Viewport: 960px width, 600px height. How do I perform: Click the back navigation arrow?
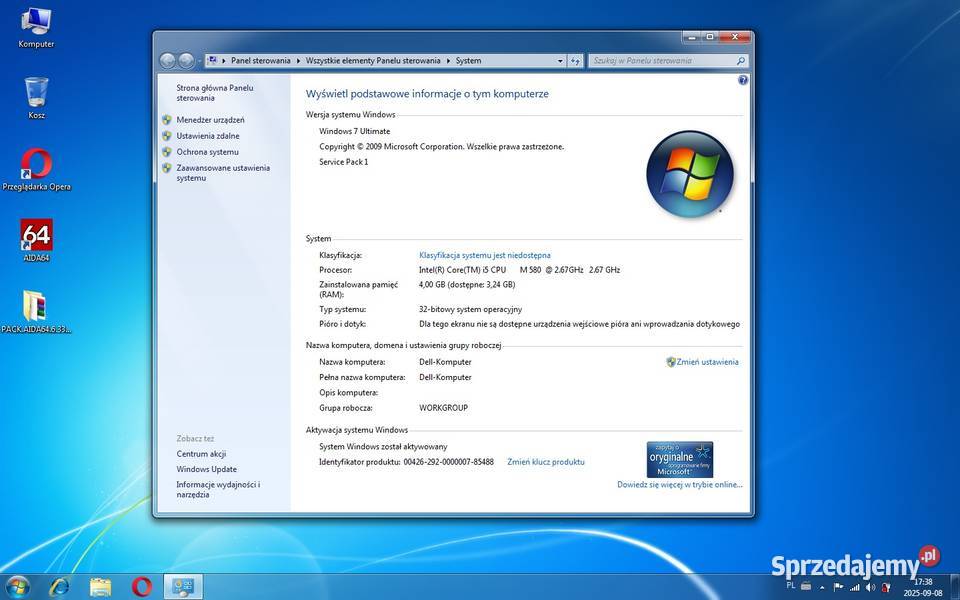[x=168, y=60]
